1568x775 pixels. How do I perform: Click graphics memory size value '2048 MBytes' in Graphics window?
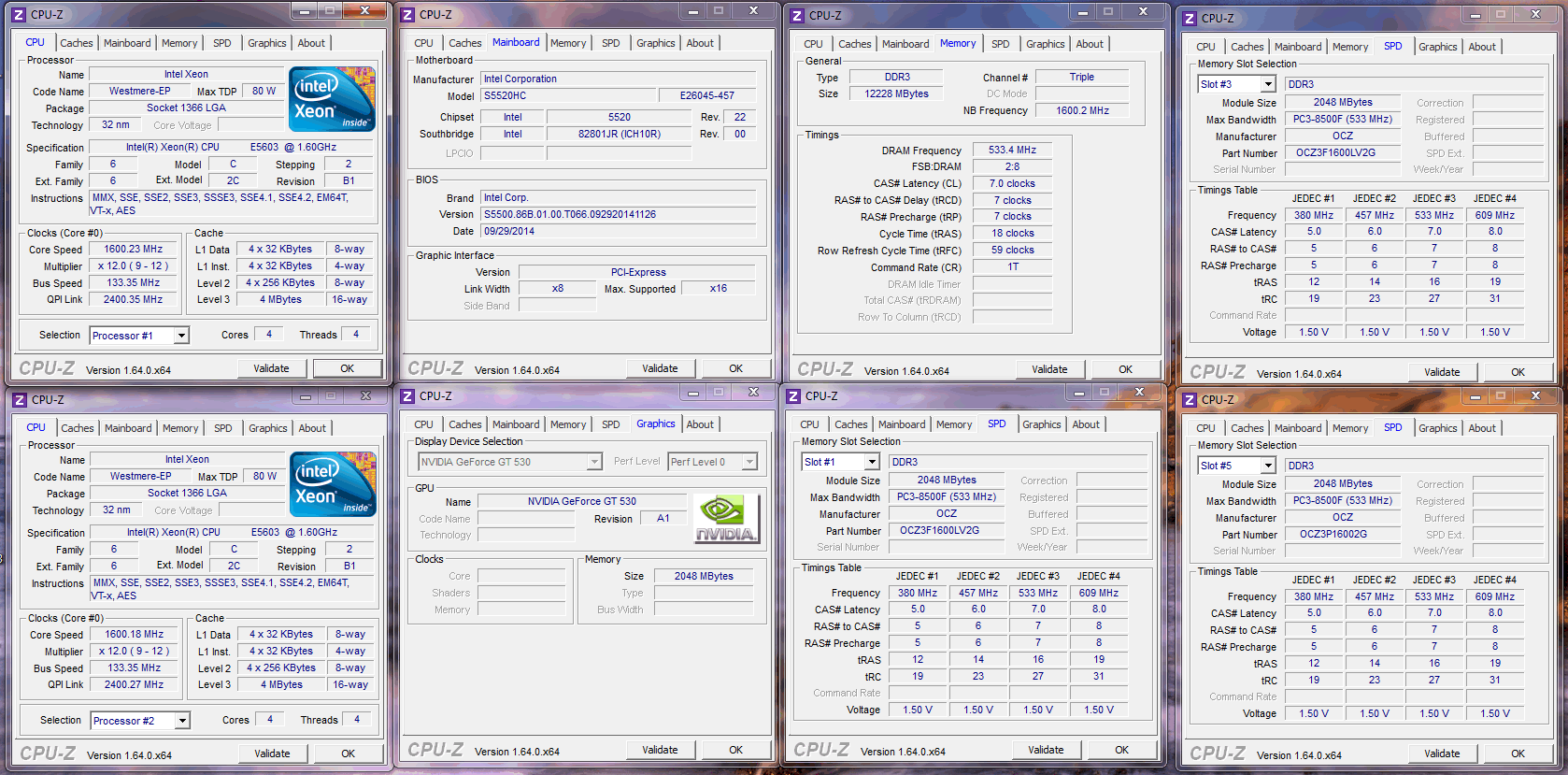[x=704, y=576]
